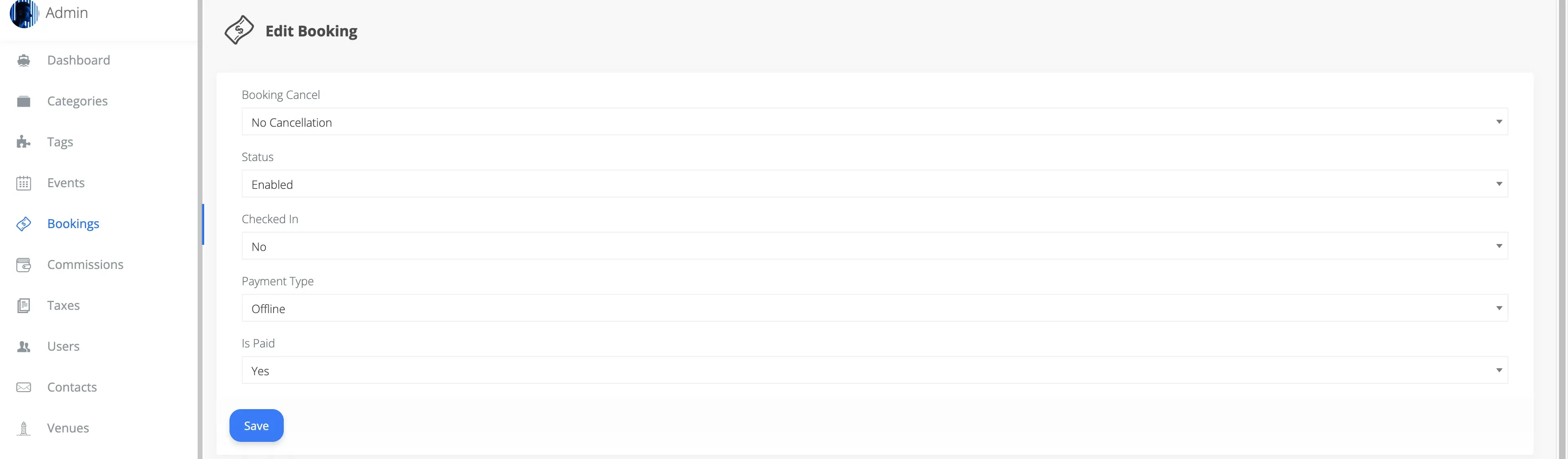Click the admin avatar picture
The width and height of the screenshot is (1568, 459).
[24, 13]
